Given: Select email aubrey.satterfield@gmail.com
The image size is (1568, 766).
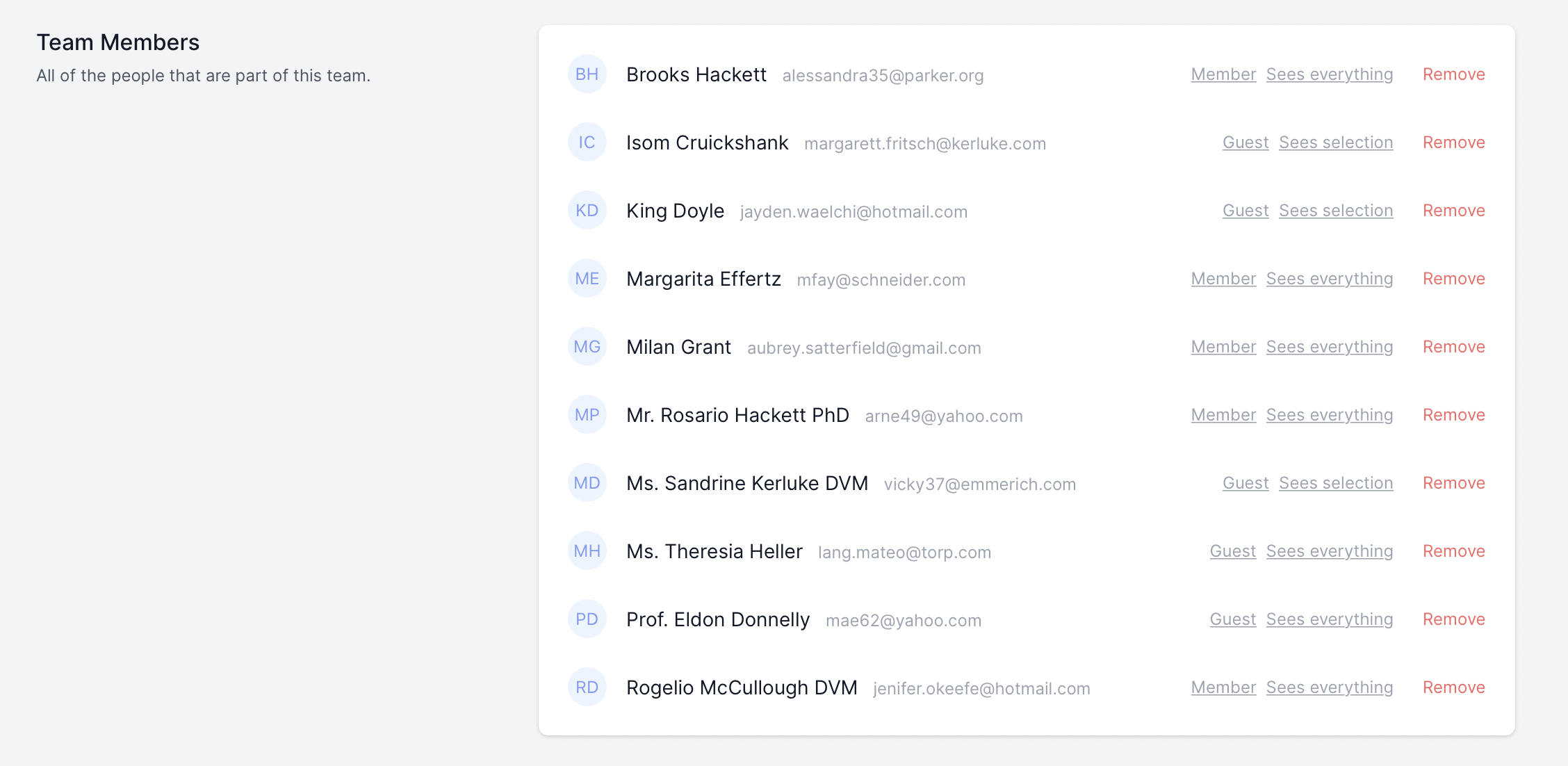Looking at the screenshot, I should [x=864, y=348].
